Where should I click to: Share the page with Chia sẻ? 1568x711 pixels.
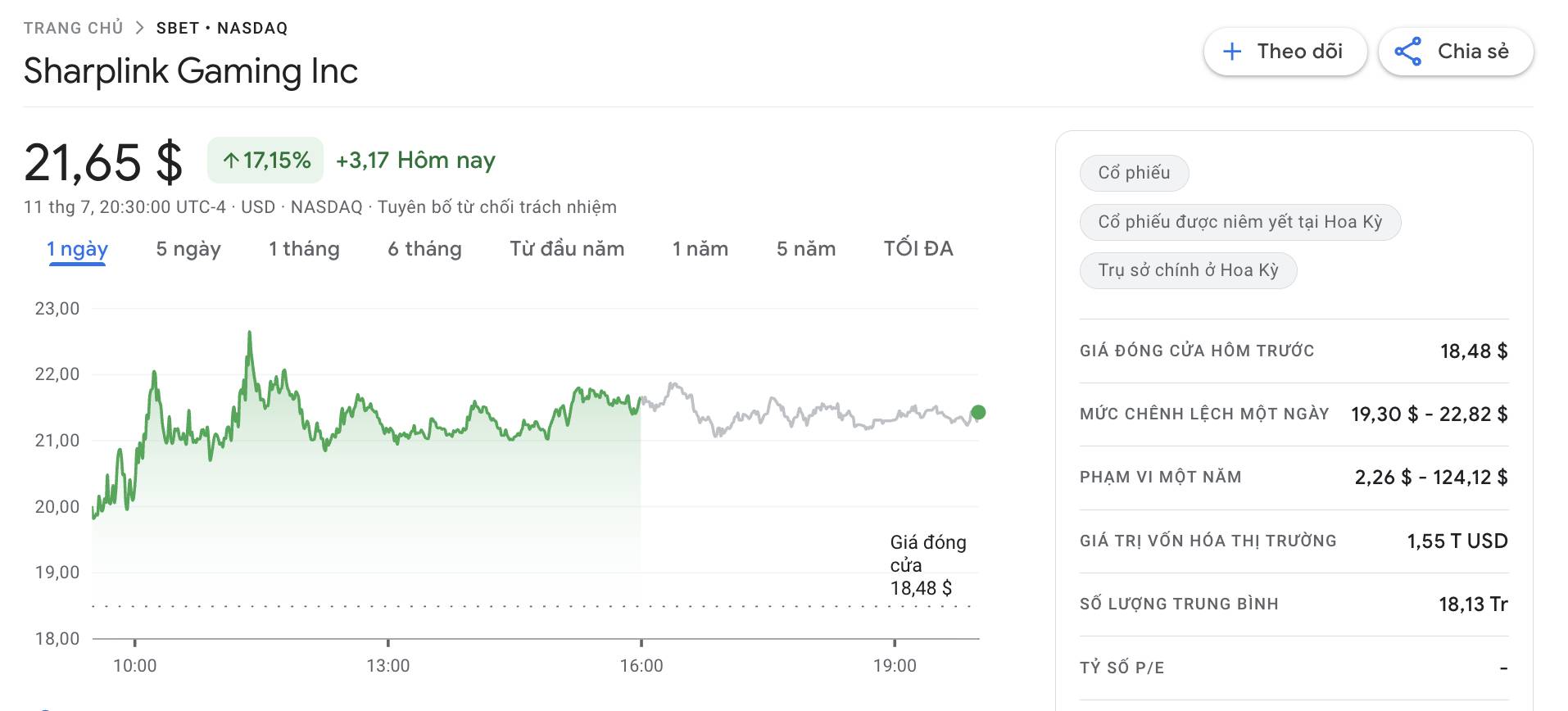[1456, 52]
